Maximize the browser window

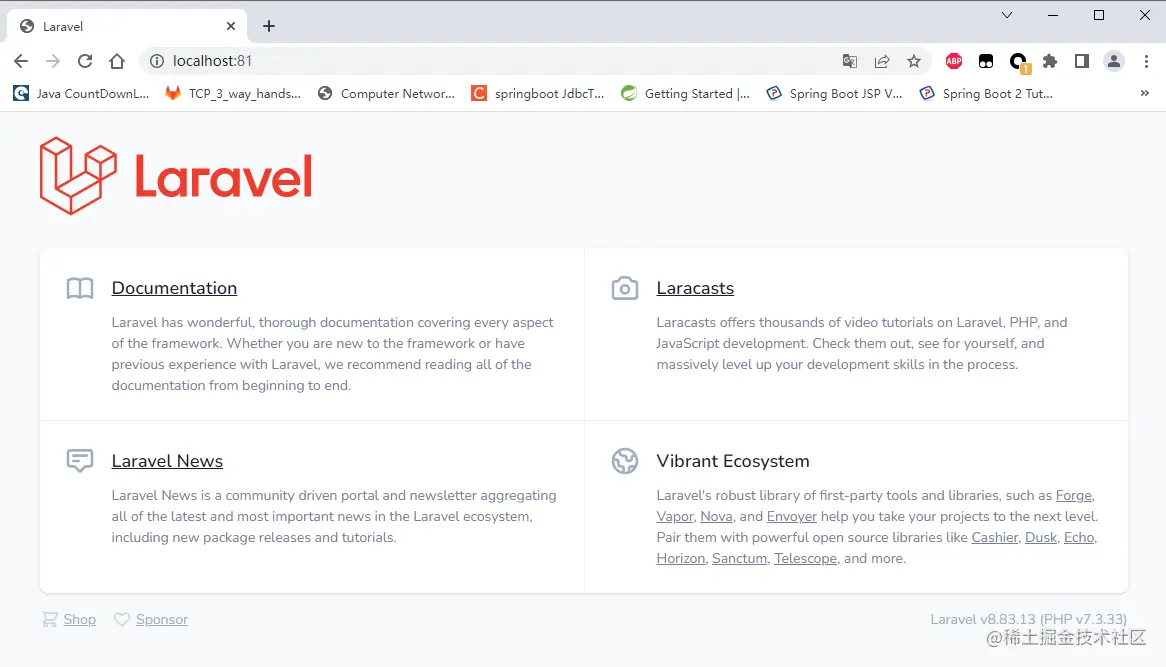[x=1099, y=15]
